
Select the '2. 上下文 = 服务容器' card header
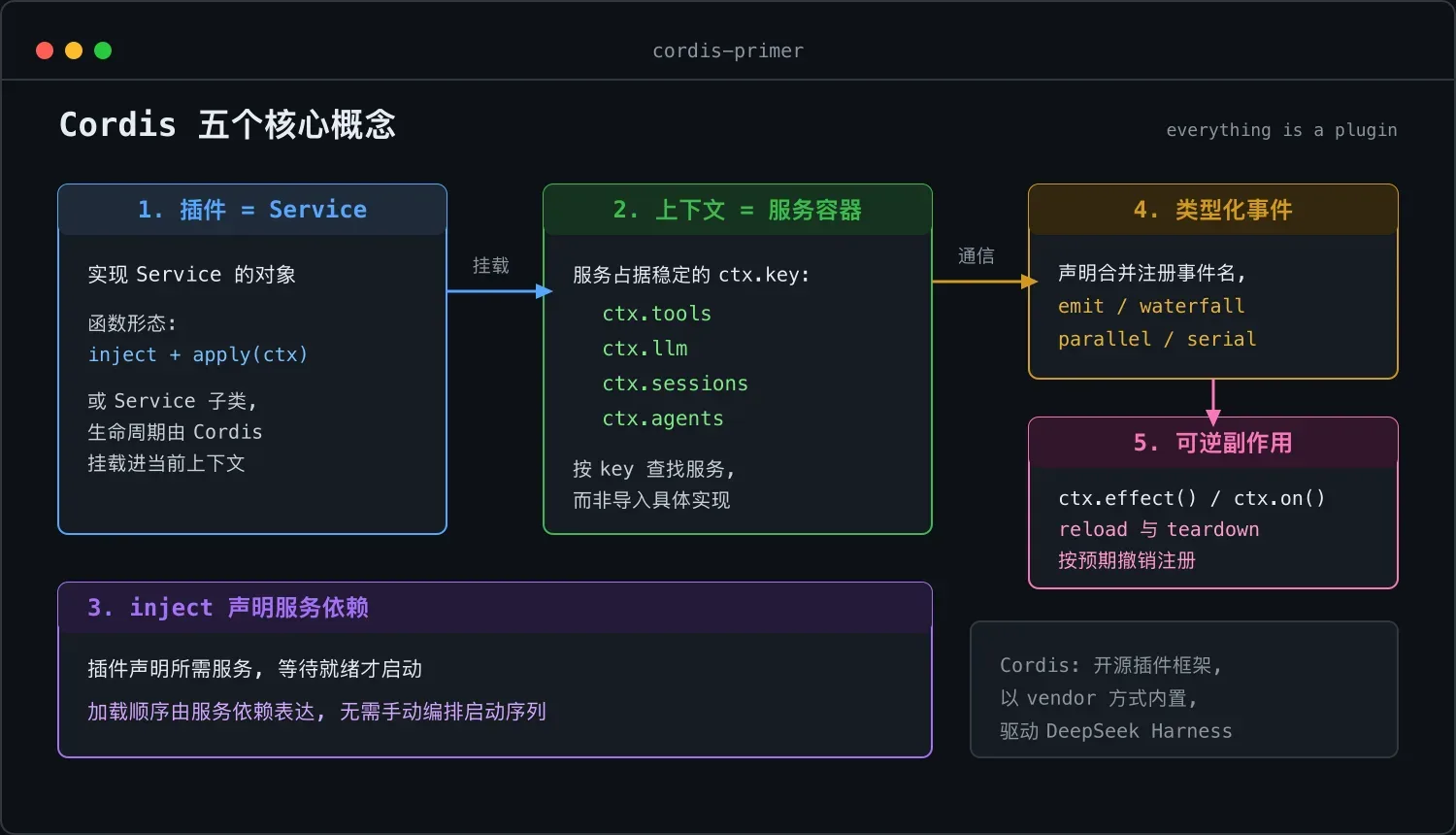click(738, 210)
